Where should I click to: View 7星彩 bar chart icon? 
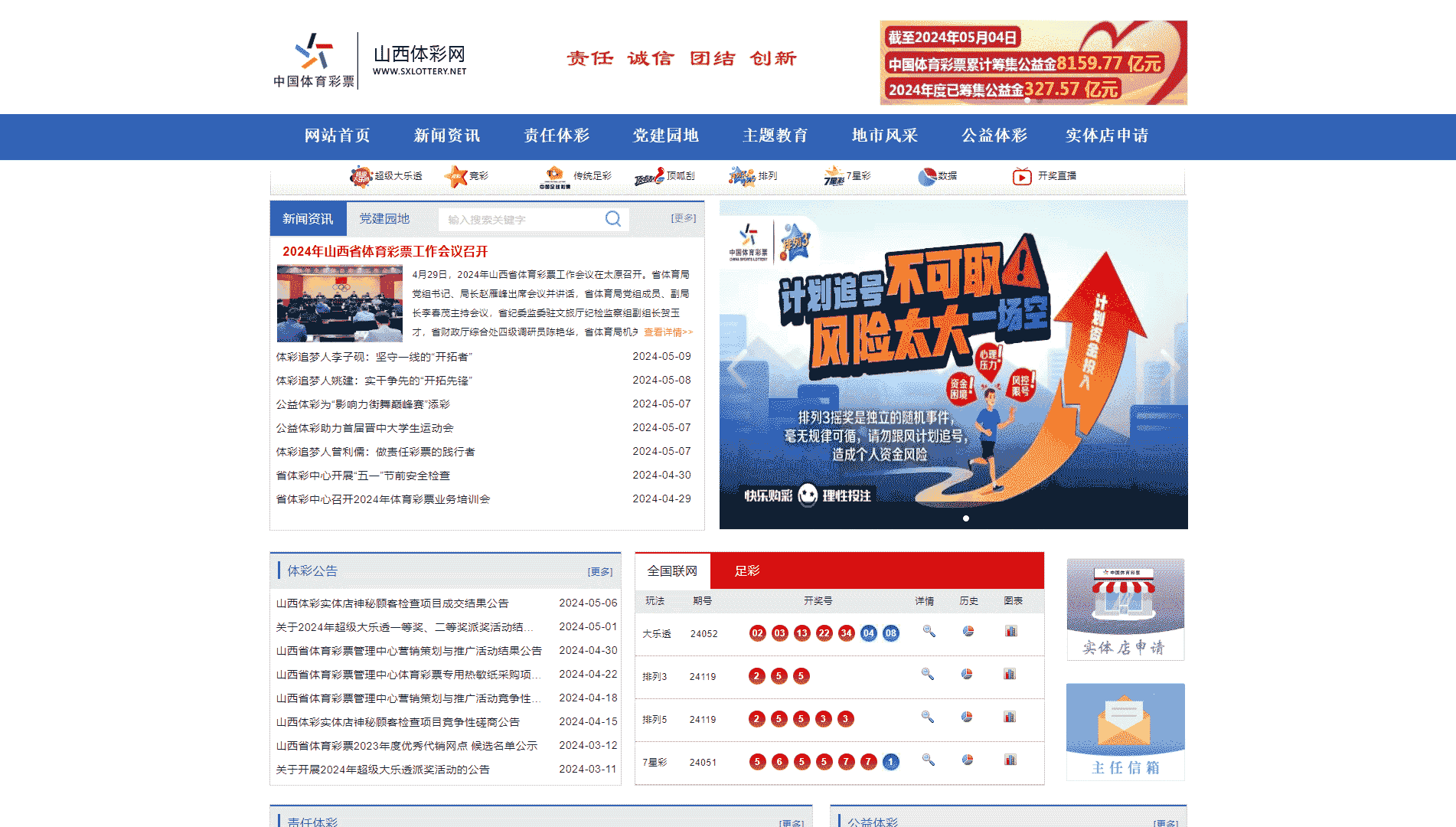tap(1010, 760)
